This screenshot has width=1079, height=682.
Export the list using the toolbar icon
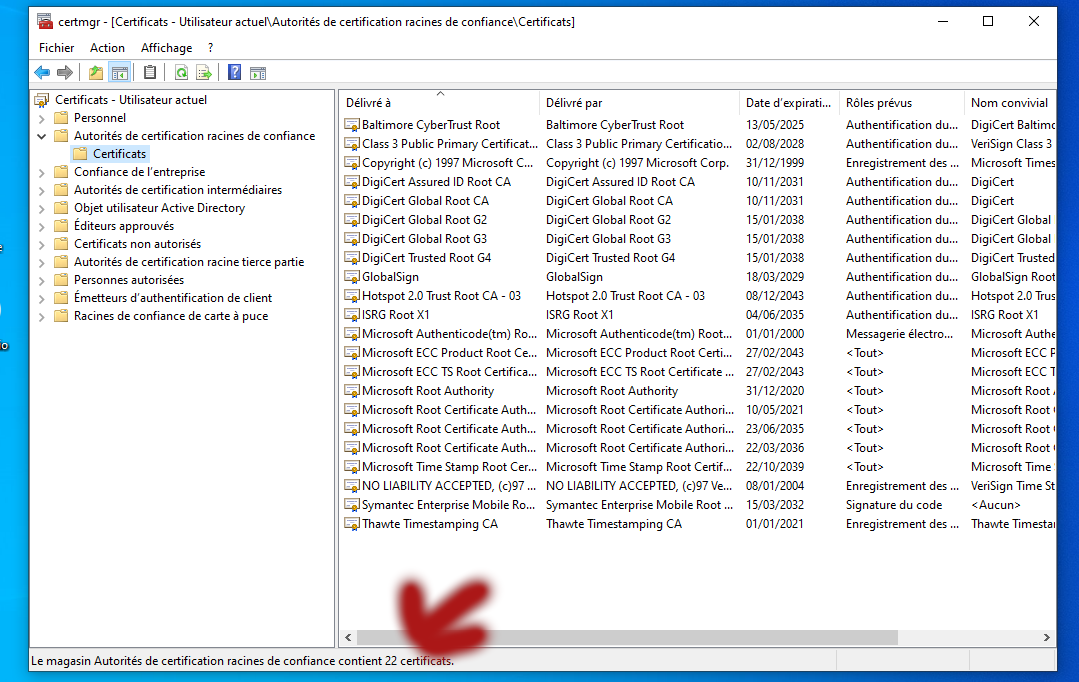coord(204,72)
